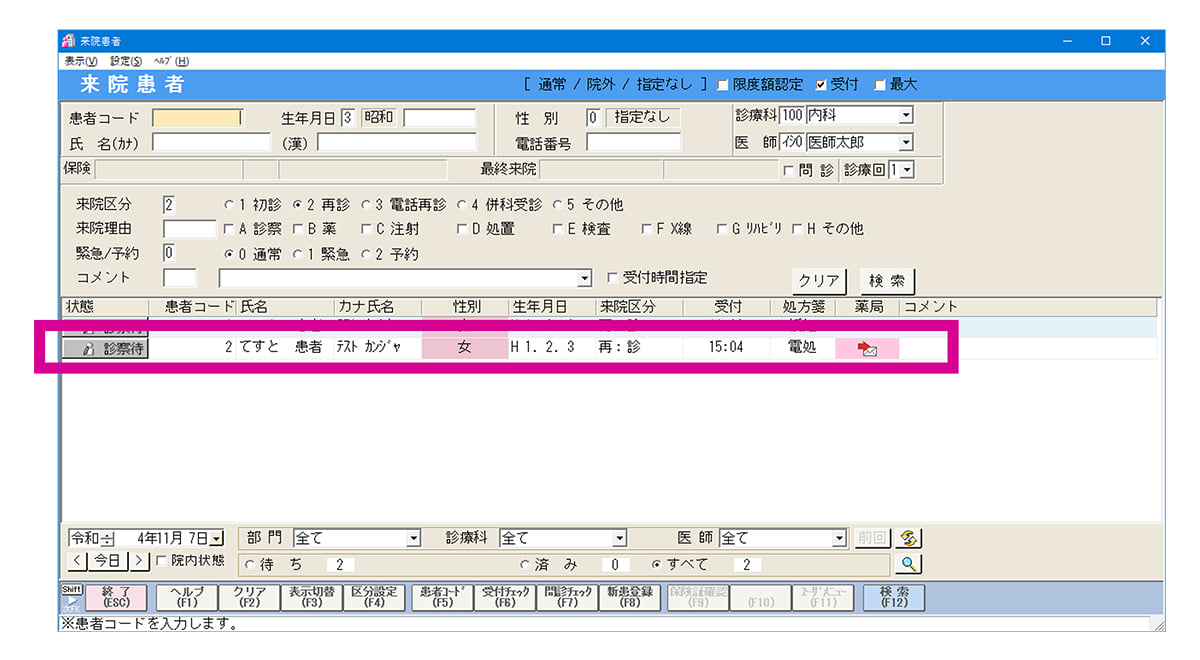Click the 患者コード input field
1200x660 pixels.
click(x=198, y=118)
